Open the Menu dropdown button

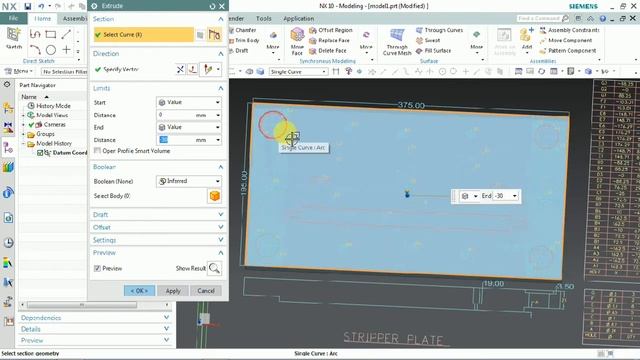[x=19, y=71]
